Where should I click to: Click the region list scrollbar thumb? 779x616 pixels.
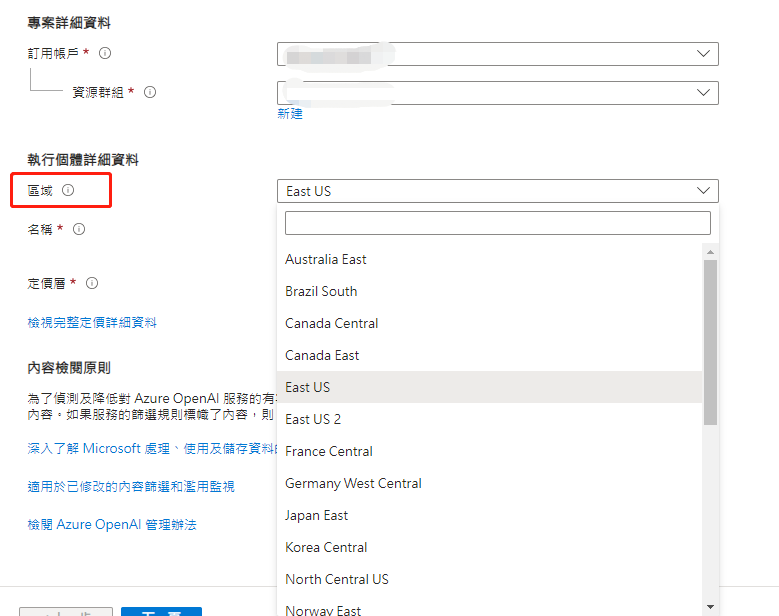point(710,340)
